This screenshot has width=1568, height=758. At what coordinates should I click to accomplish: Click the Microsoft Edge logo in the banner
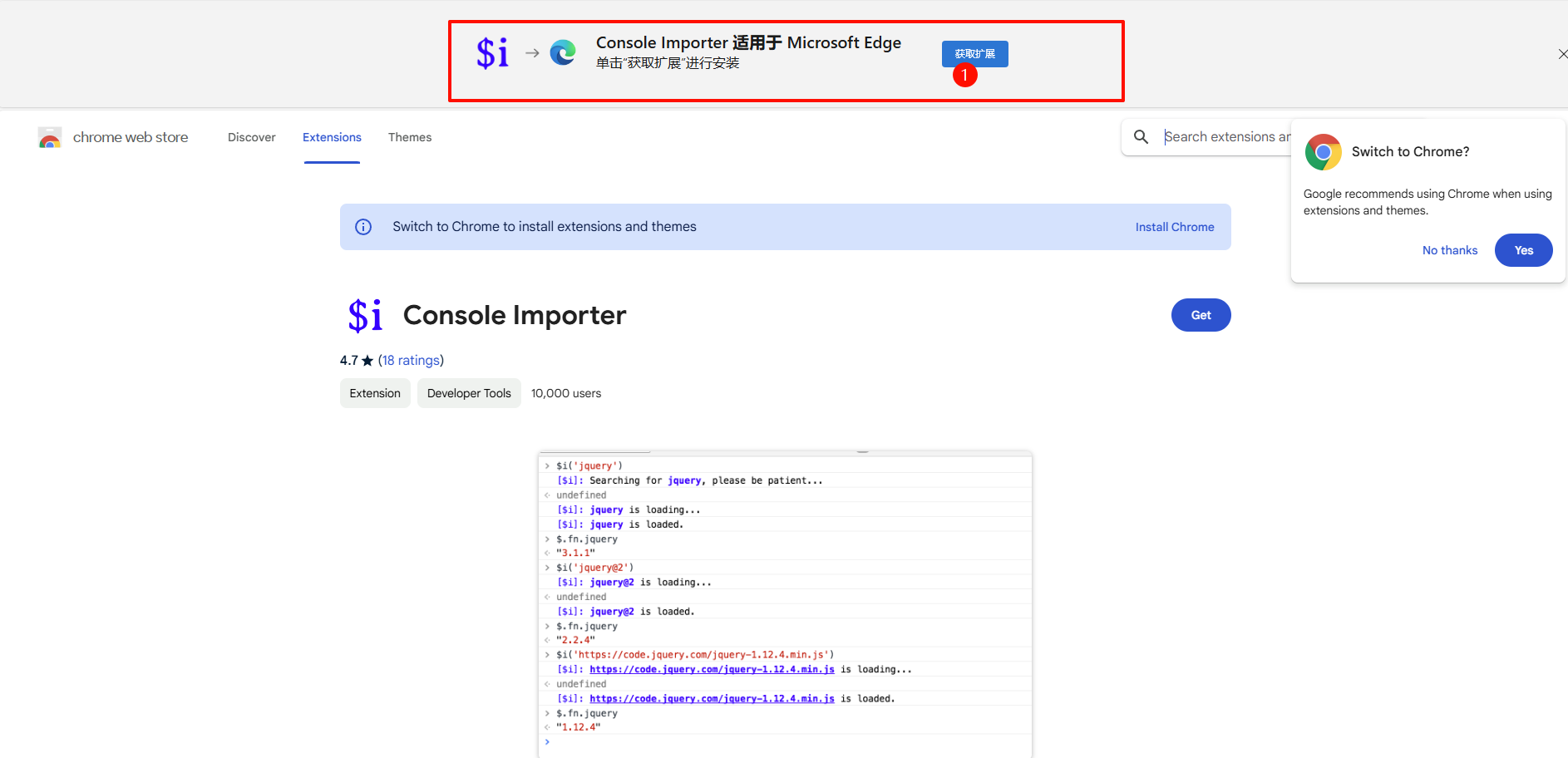563,52
